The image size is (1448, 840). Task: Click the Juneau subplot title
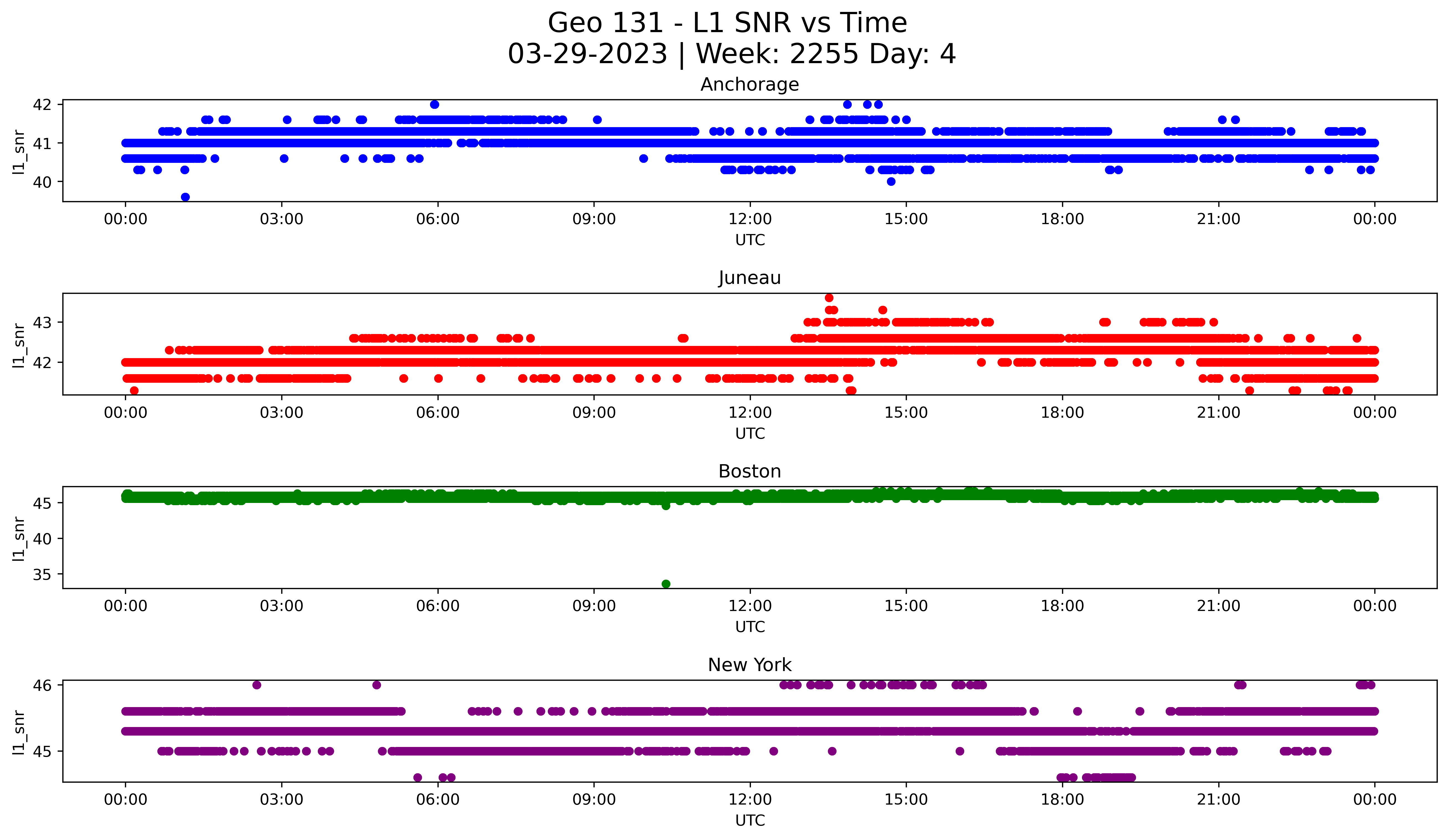pyautogui.click(x=749, y=278)
